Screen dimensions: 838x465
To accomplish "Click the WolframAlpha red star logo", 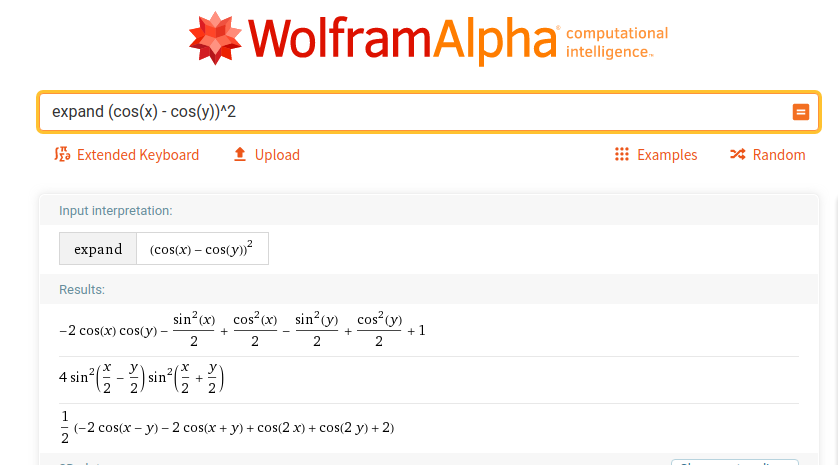I will 214,39.
